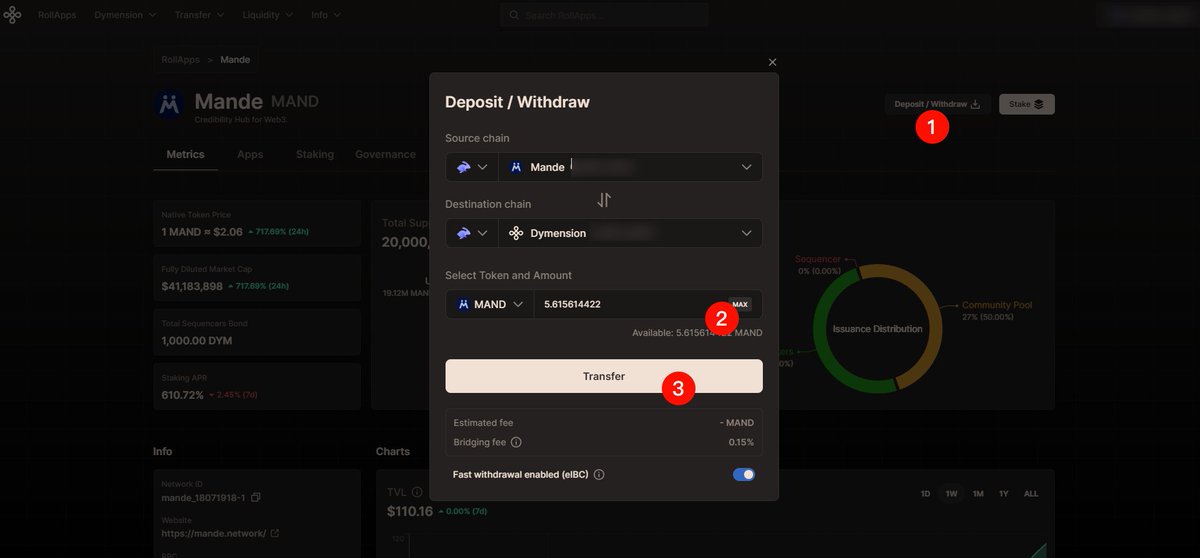Open the RollApps menu in top bar
Viewport: 1200px width, 558px height.
point(56,16)
